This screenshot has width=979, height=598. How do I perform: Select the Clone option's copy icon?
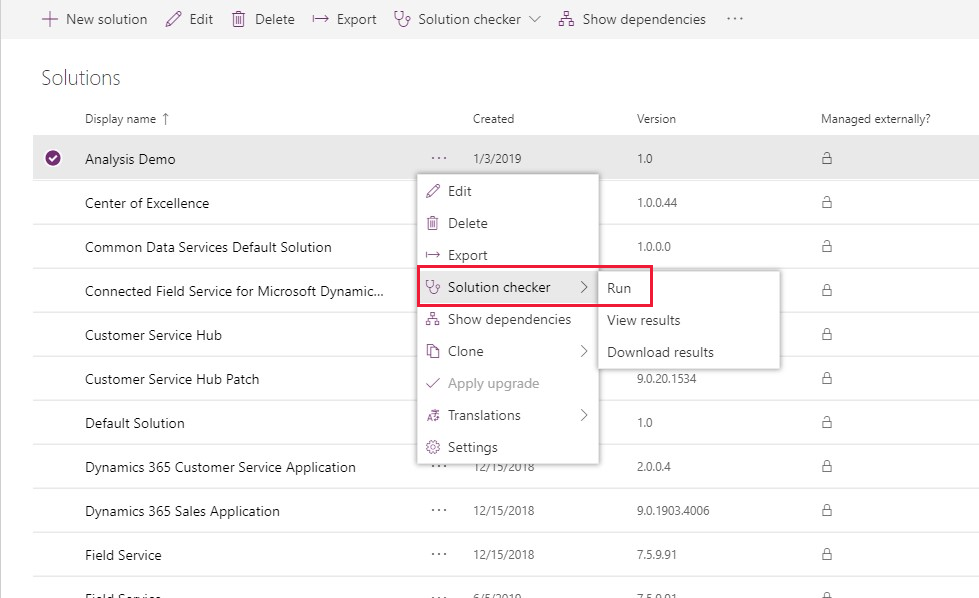[x=435, y=351]
